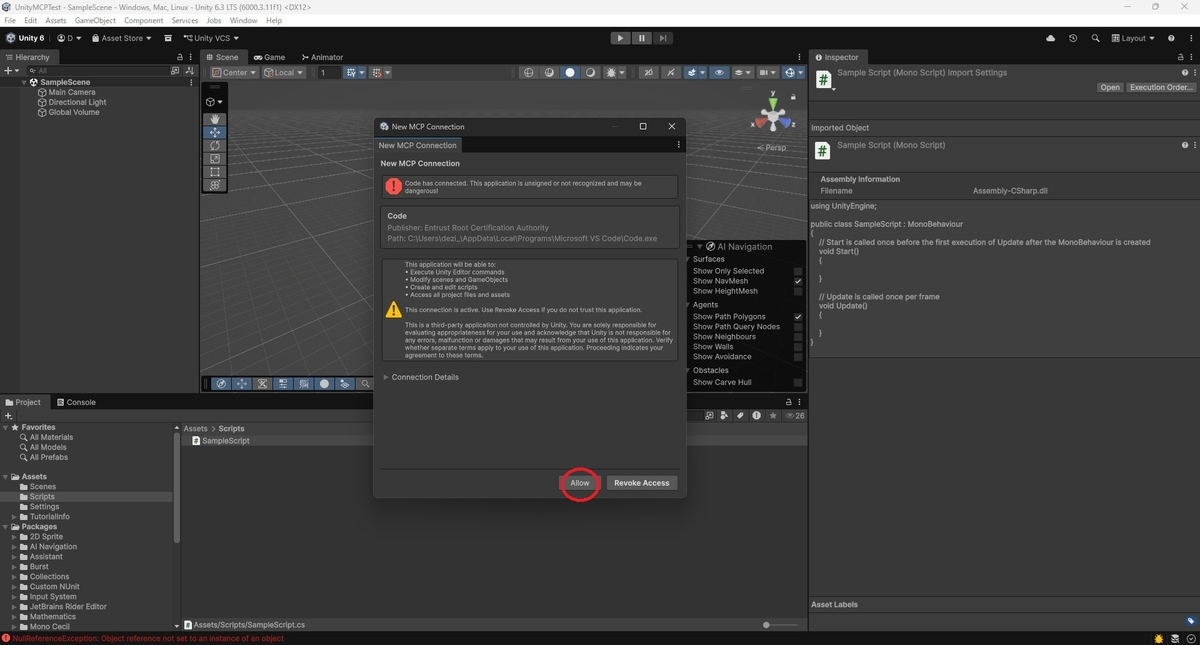Open the Asset Store dropdown

click(x=121, y=38)
